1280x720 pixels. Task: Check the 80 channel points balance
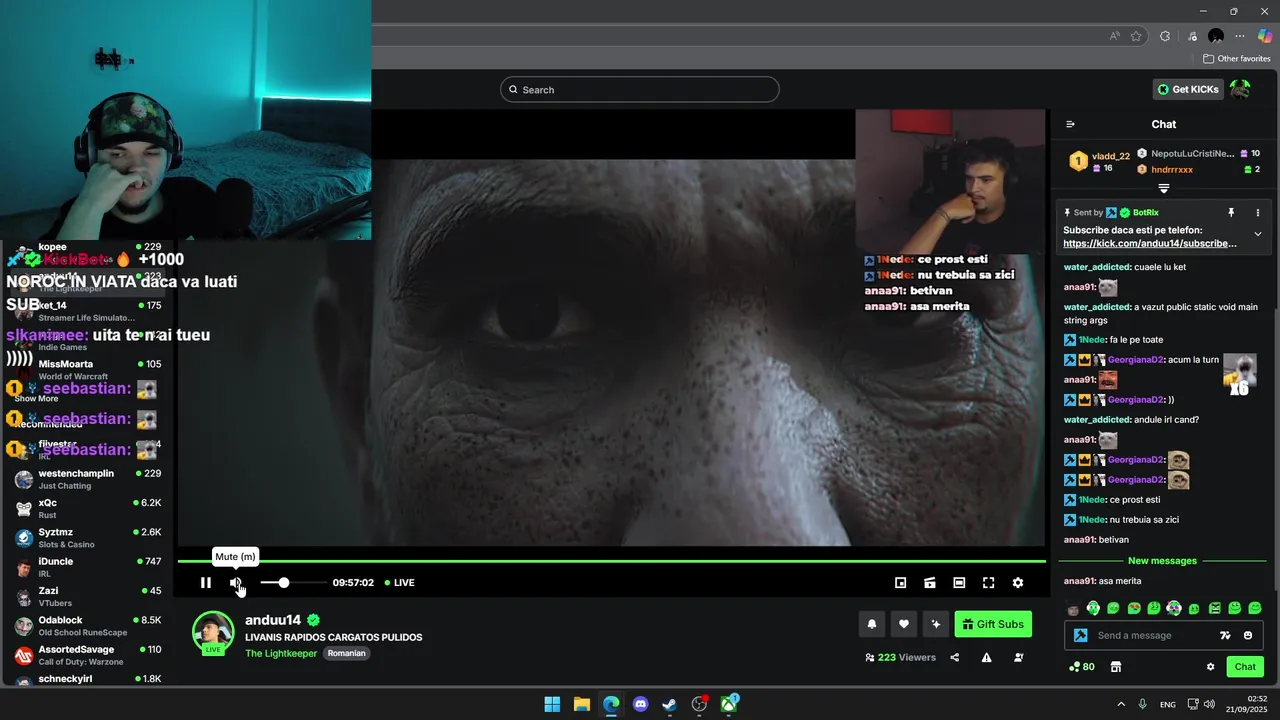tap(1082, 667)
